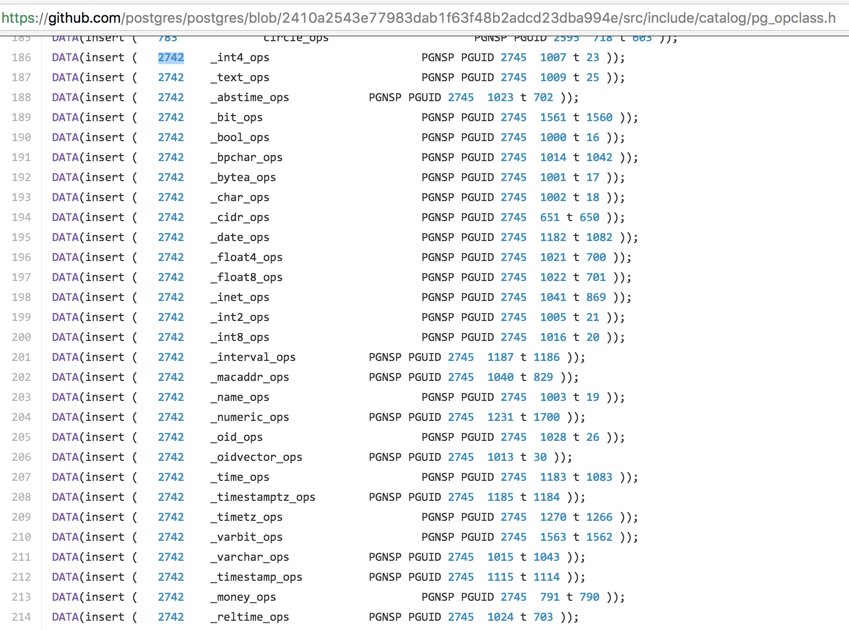Image resolution: width=849 pixels, height=630 pixels.
Task: Click the _oidvector_ops identifier
Action: [256, 458]
